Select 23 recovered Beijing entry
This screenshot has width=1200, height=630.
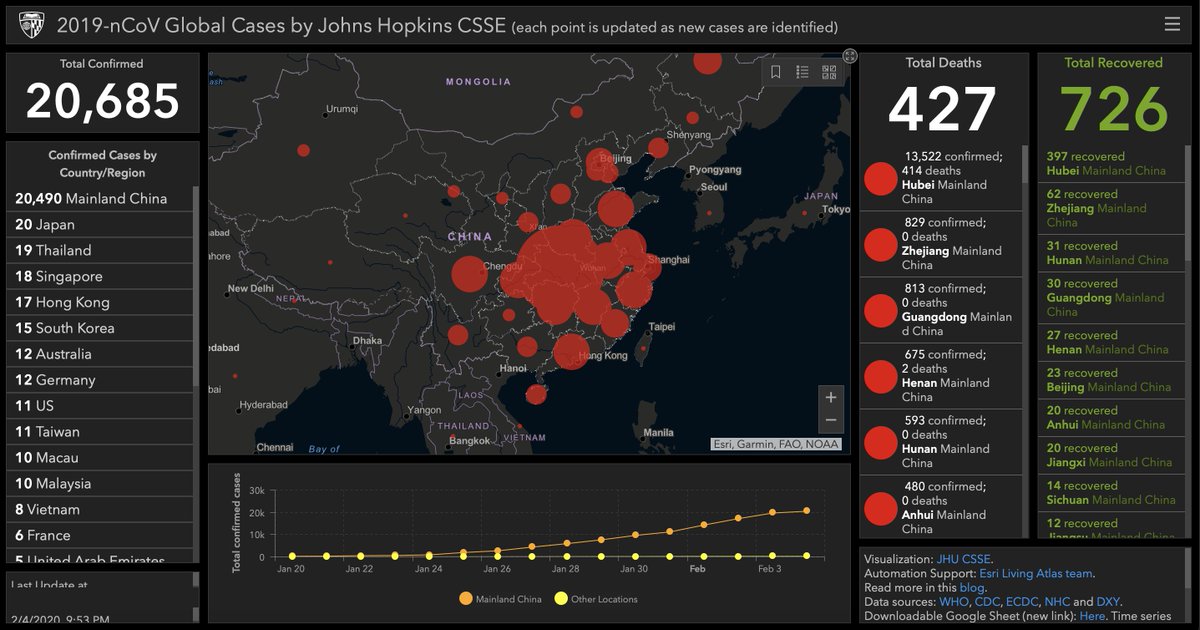1111,380
